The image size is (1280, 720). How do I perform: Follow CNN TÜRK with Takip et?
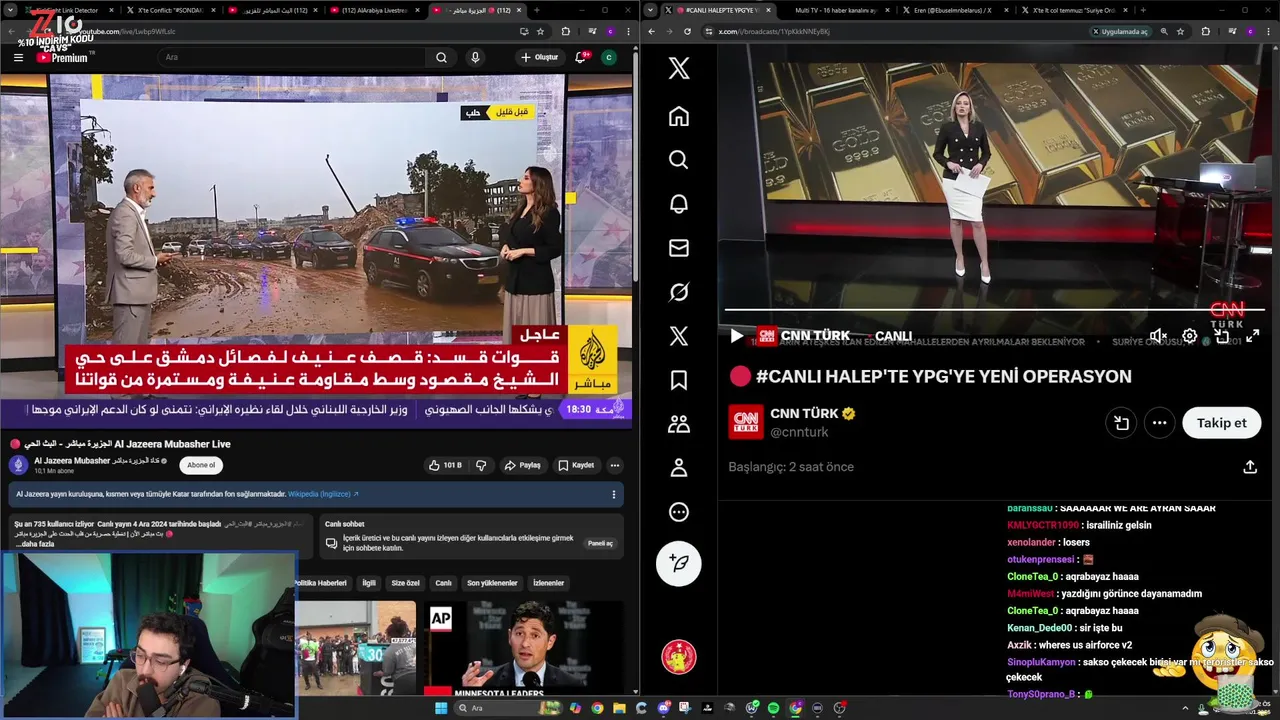1221,423
